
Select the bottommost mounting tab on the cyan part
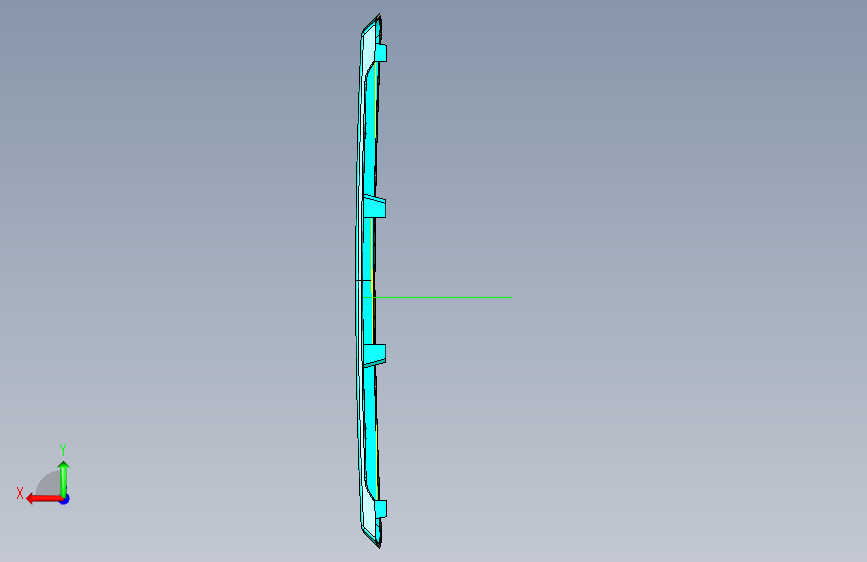point(380,509)
